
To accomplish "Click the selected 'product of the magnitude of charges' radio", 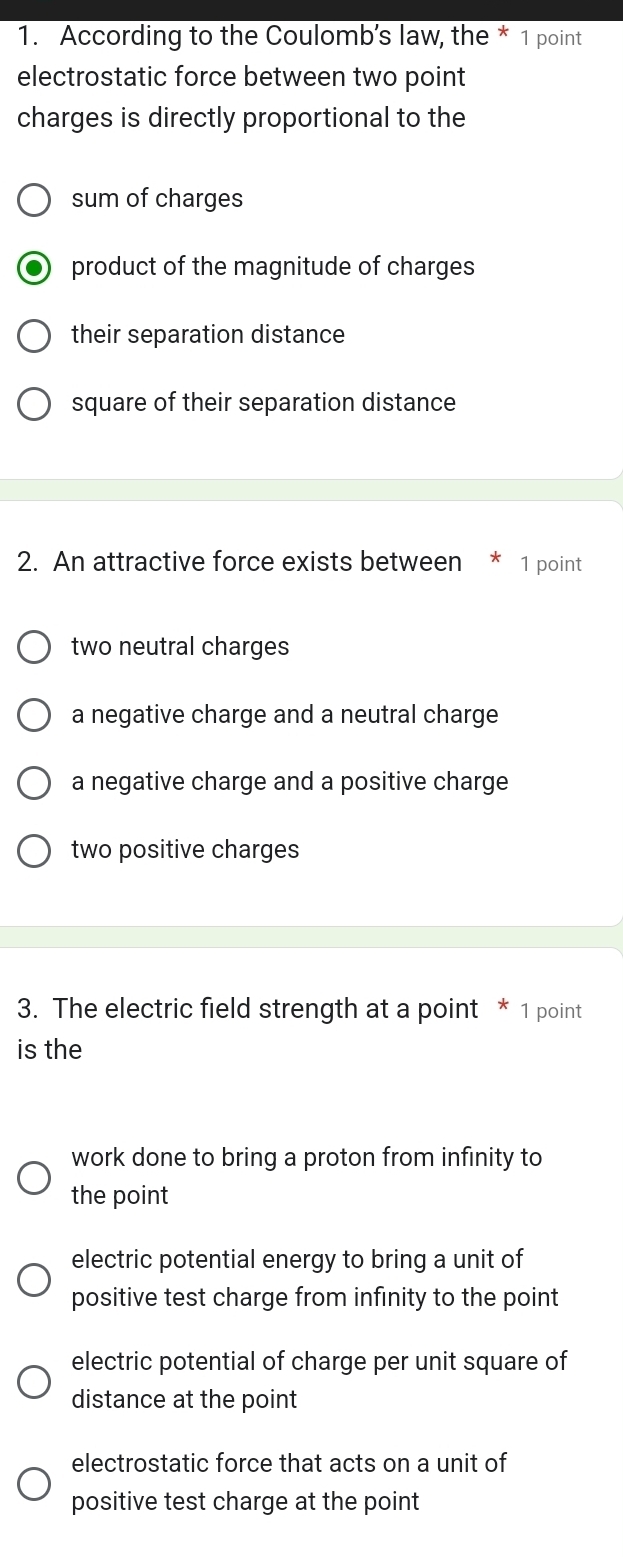I will pyautogui.click(x=34, y=268).
